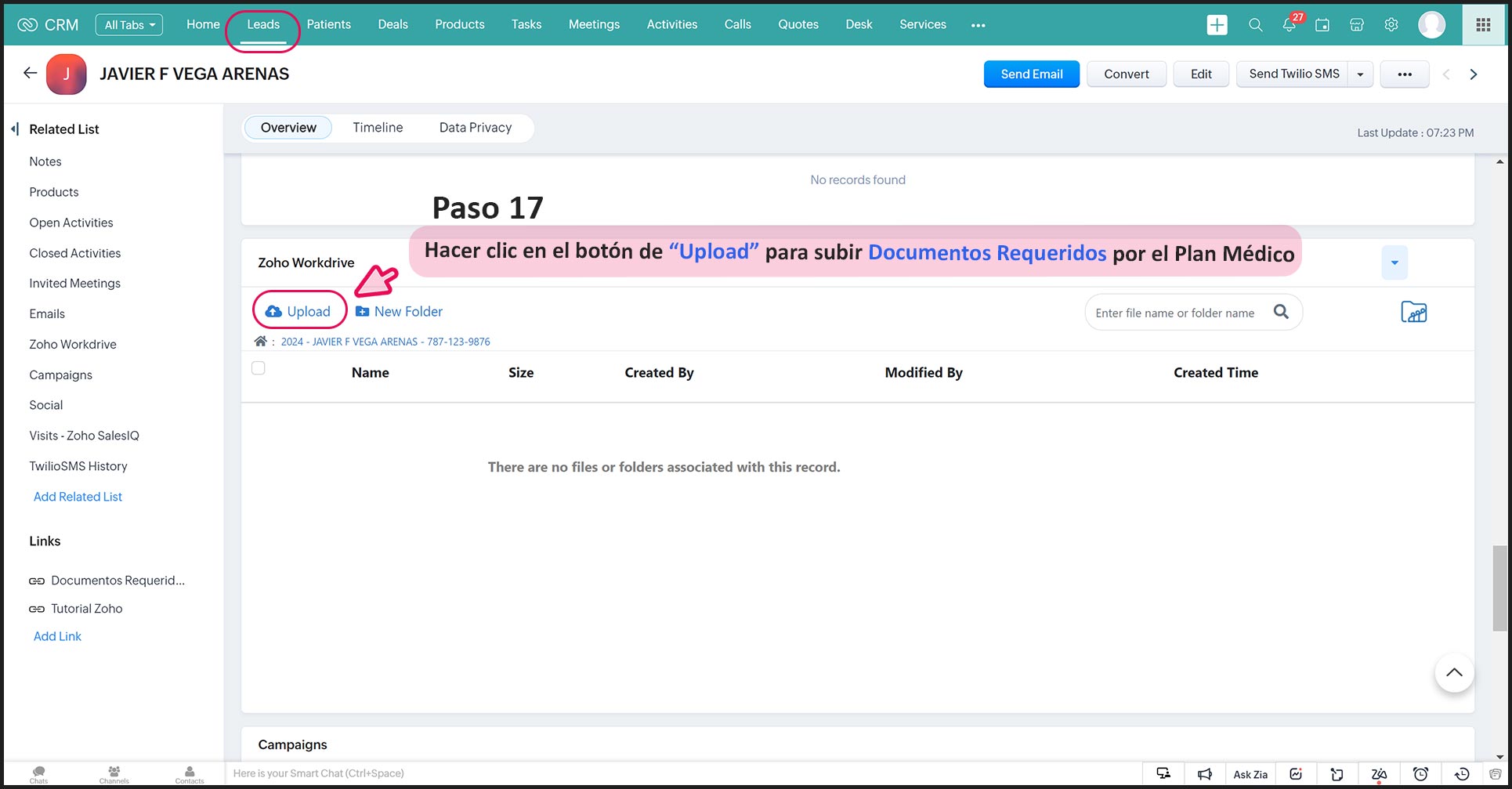The height and width of the screenshot is (789, 1512).
Task: Expand the All Tabs dropdown
Action: click(129, 25)
